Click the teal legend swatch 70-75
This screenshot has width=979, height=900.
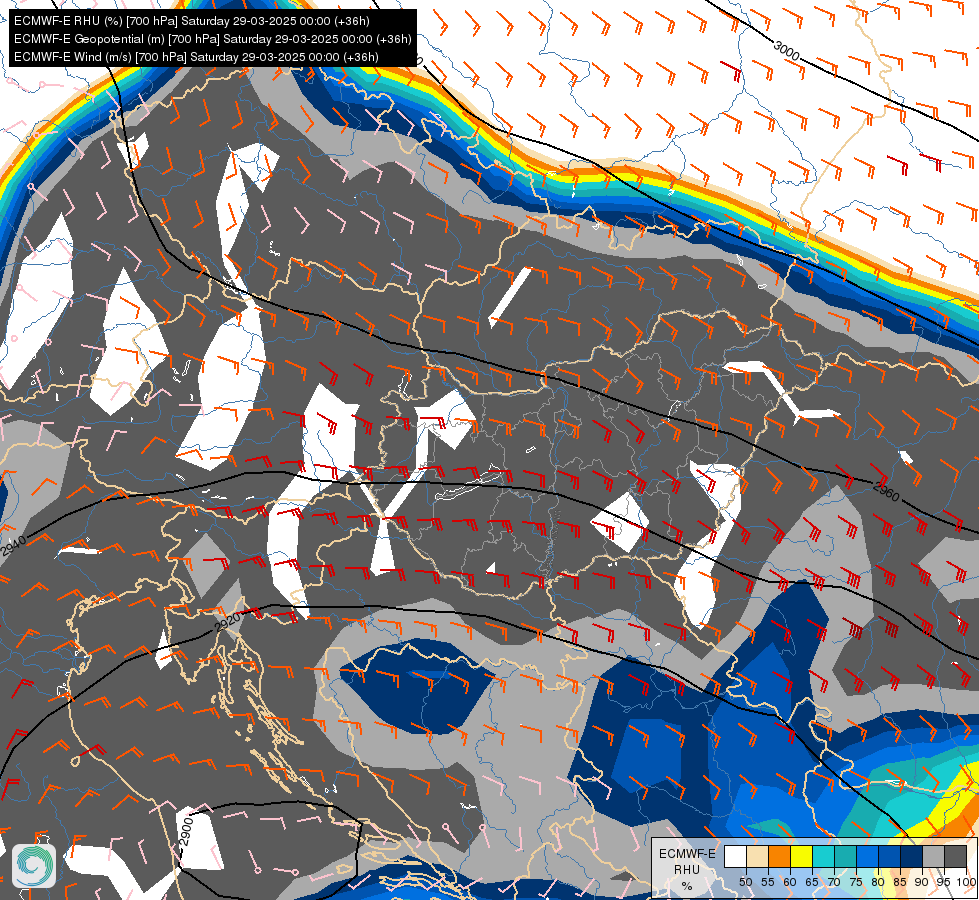(x=845, y=857)
